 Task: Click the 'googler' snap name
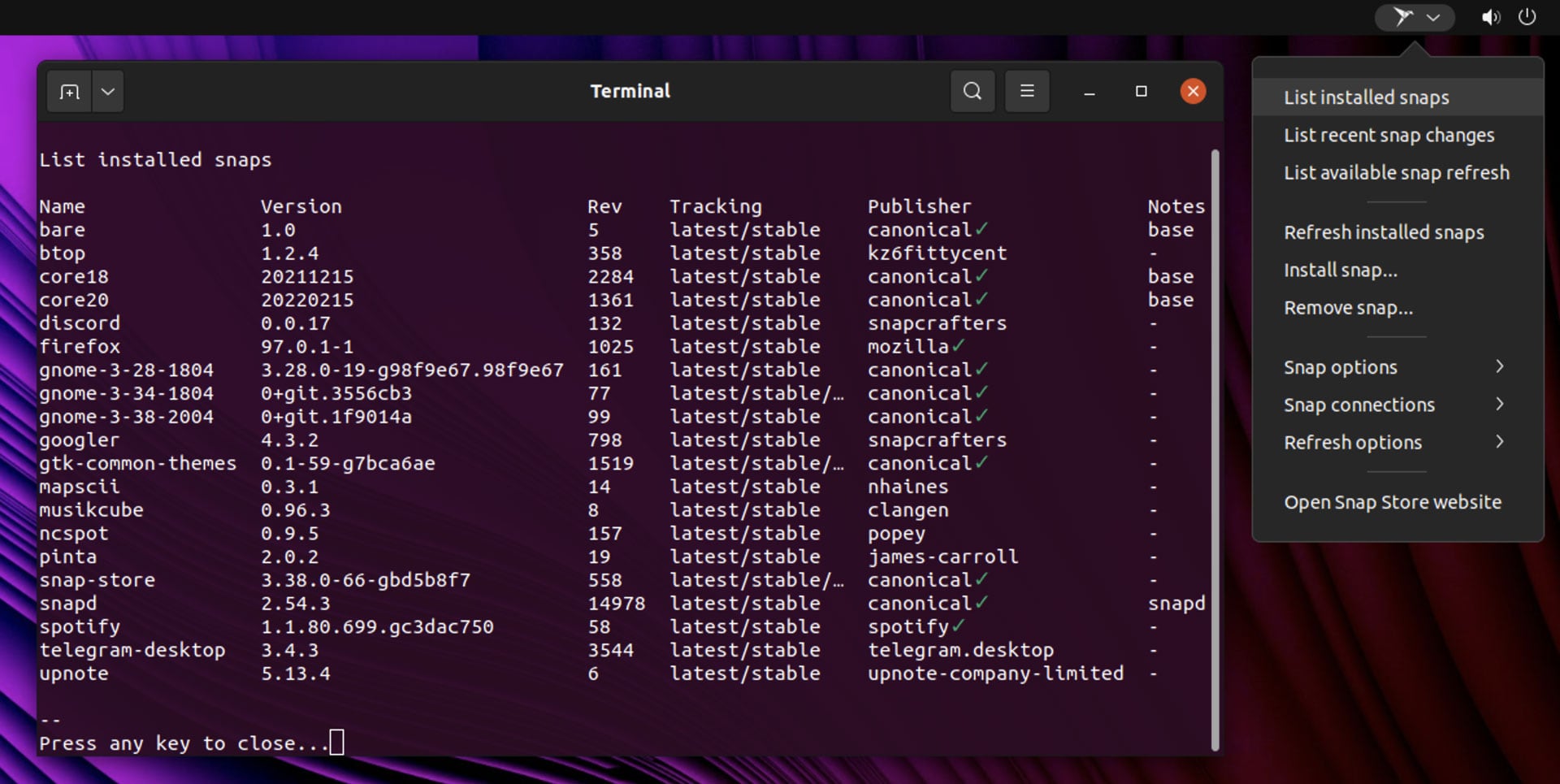pyautogui.click(x=80, y=440)
